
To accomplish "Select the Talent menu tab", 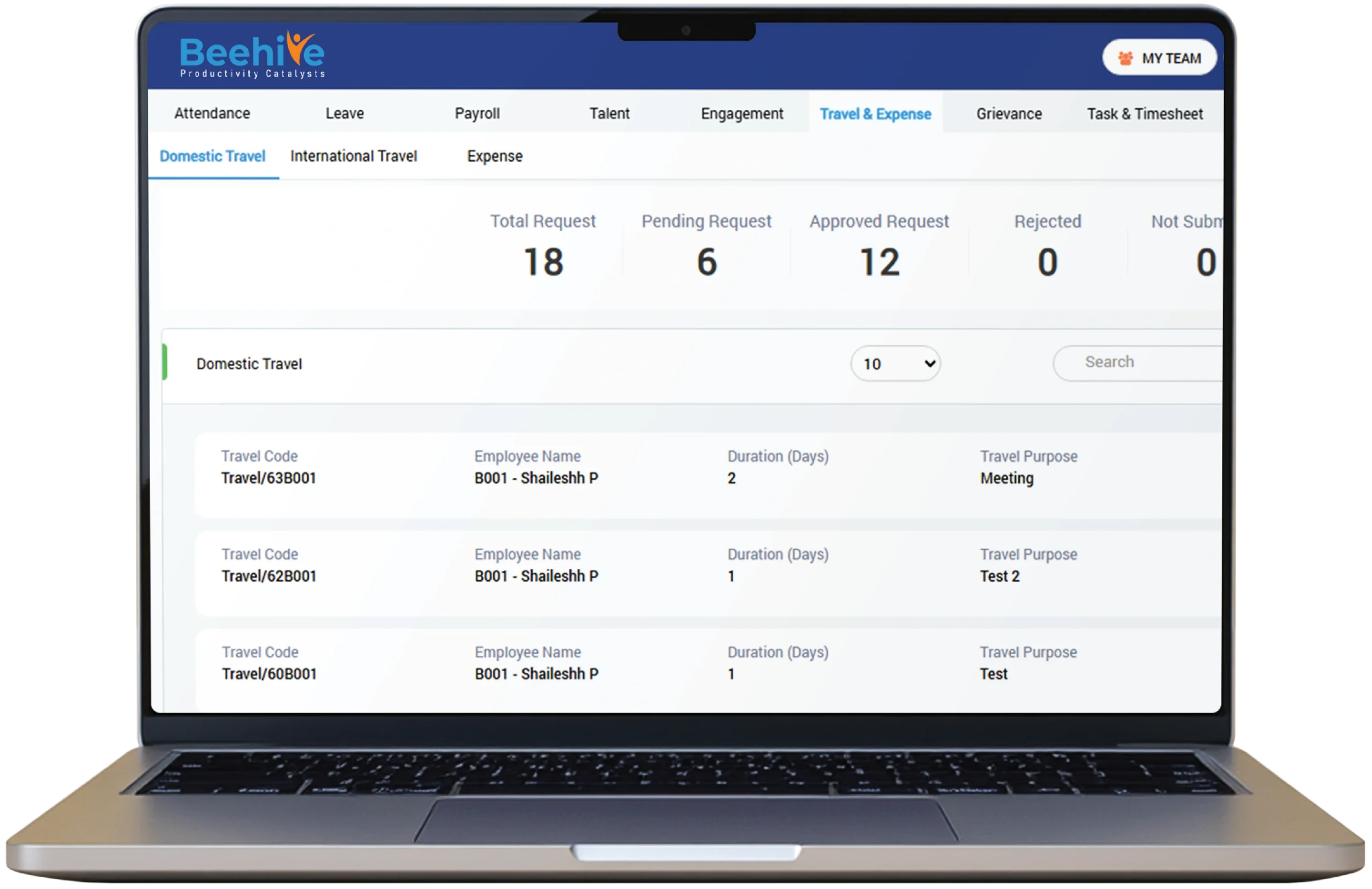I will click(609, 113).
